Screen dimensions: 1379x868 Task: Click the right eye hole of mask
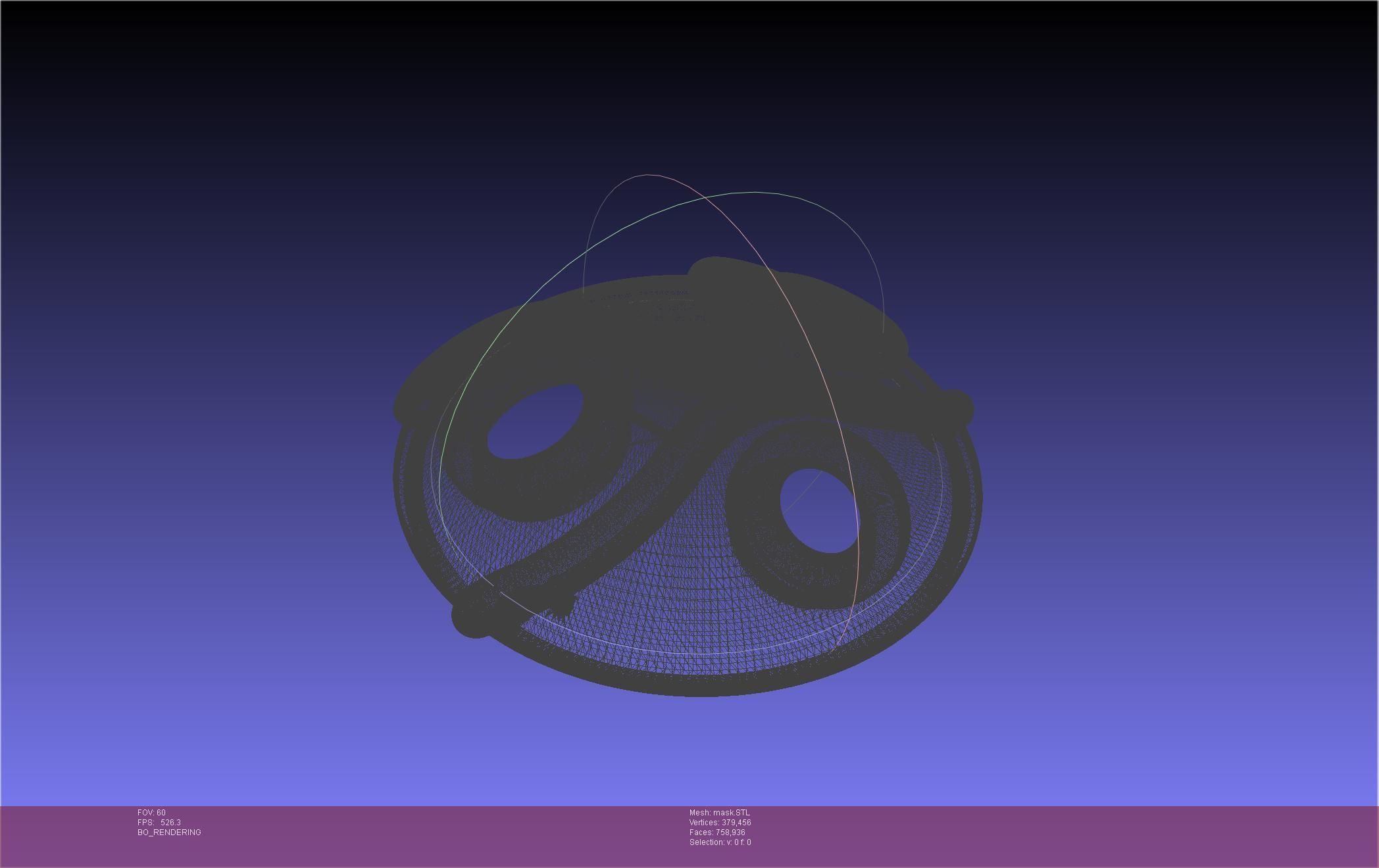tap(819, 511)
